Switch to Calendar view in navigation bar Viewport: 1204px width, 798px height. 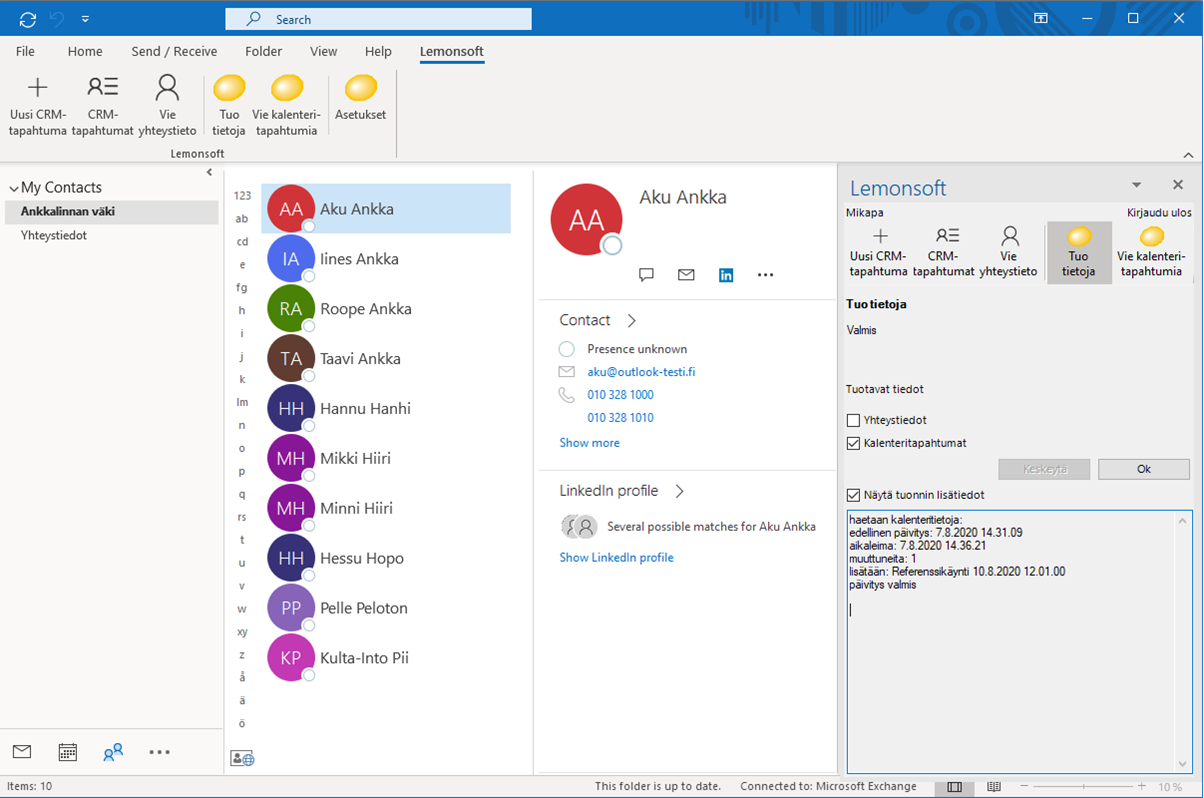point(68,752)
